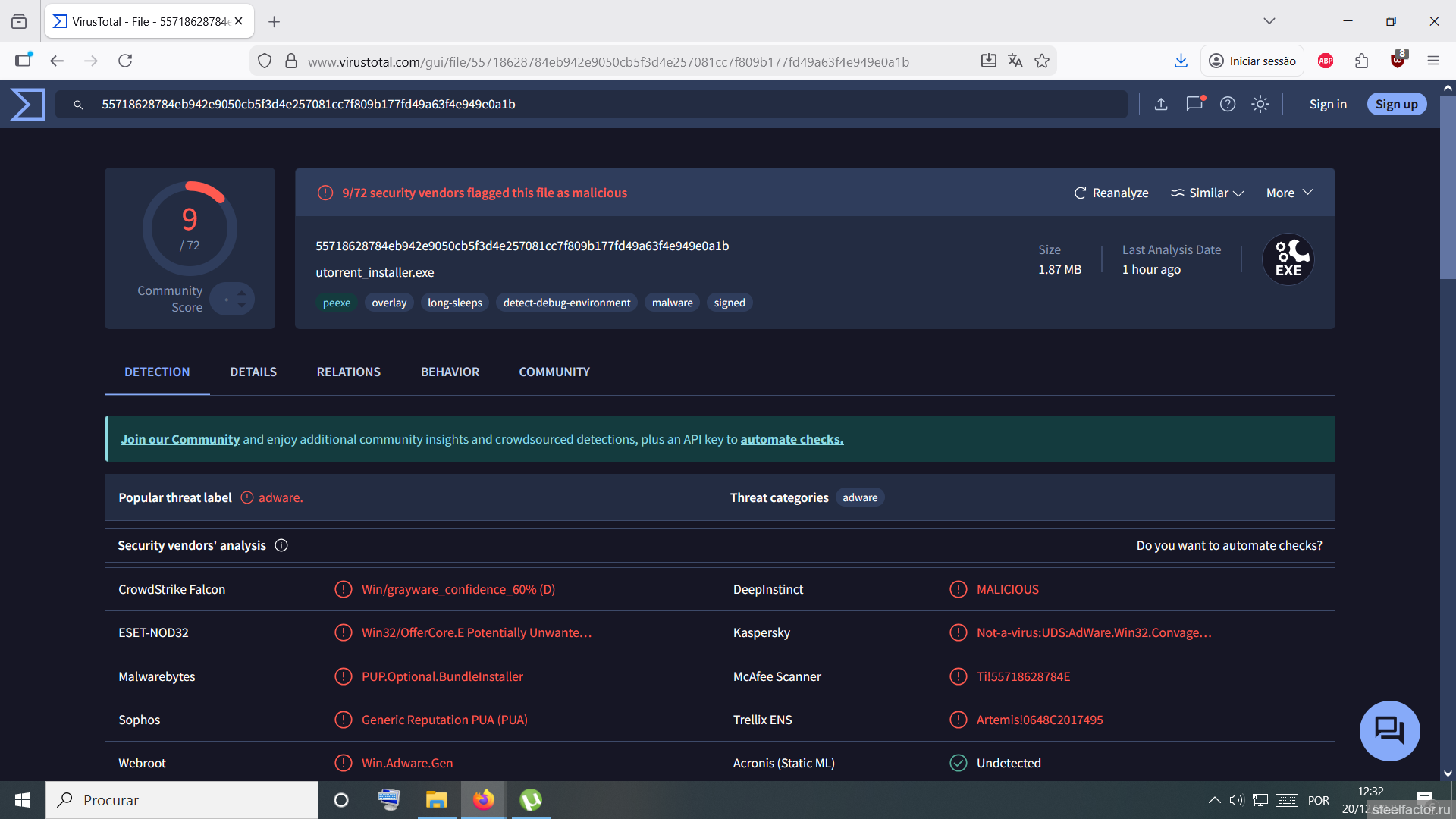Screen dimensions: 1456x819
Task: Vote down on the community score
Action: pyautogui.click(x=241, y=305)
